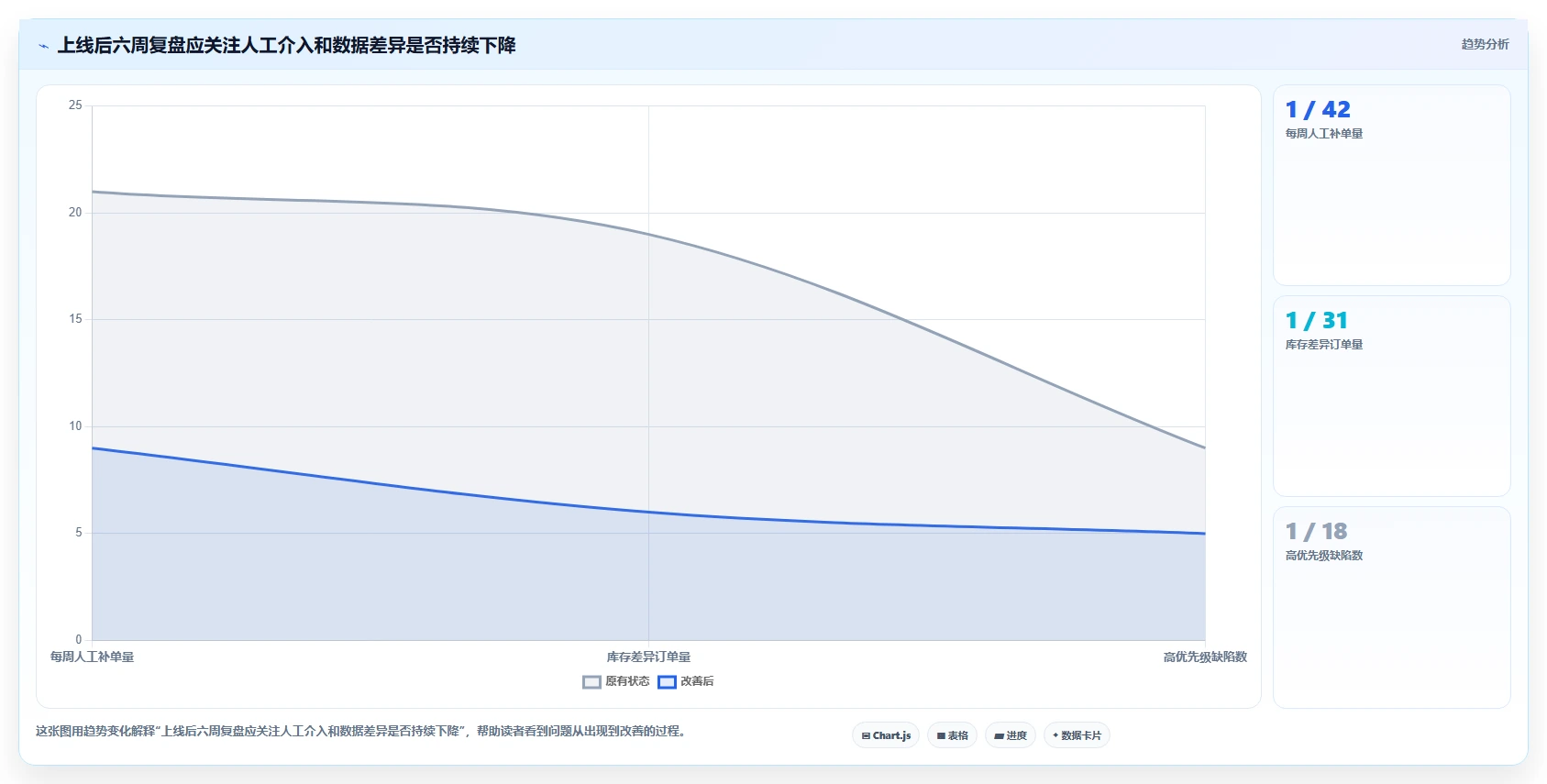Open the 1 / 18 高优先级缺陷数 card
This screenshot has width=1547, height=784.
coord(1391,607)
